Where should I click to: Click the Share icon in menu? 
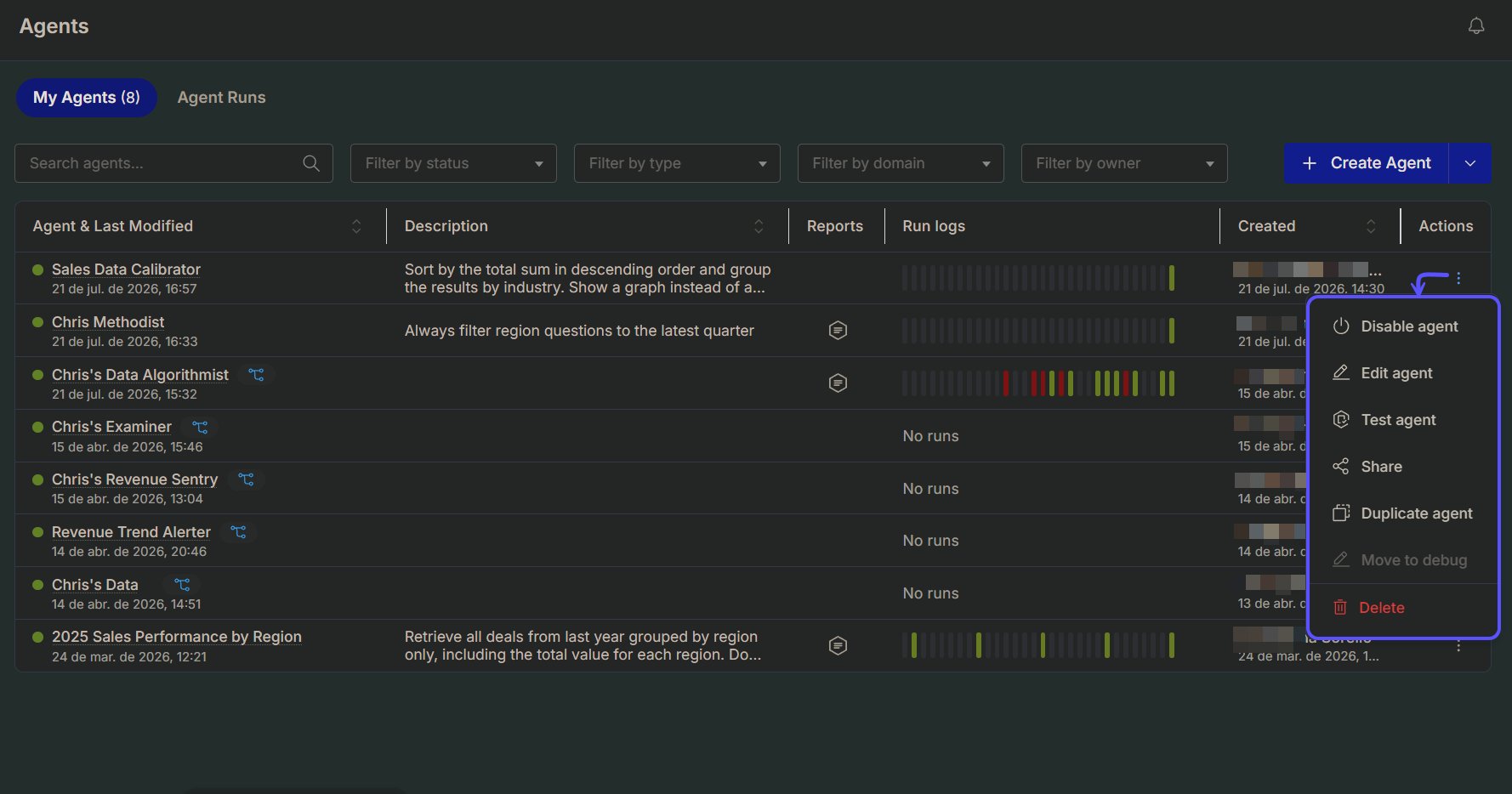(1341, 466)
